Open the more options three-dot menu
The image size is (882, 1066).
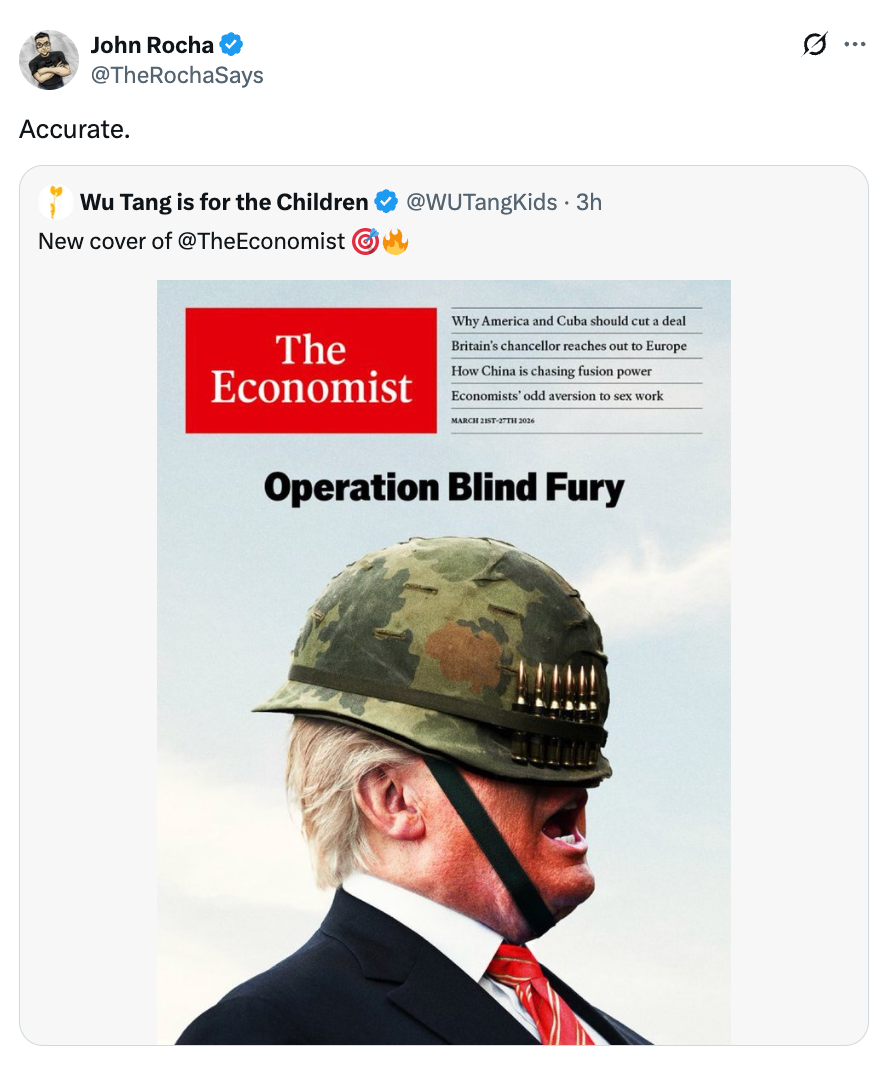click(x=854, y=44)
